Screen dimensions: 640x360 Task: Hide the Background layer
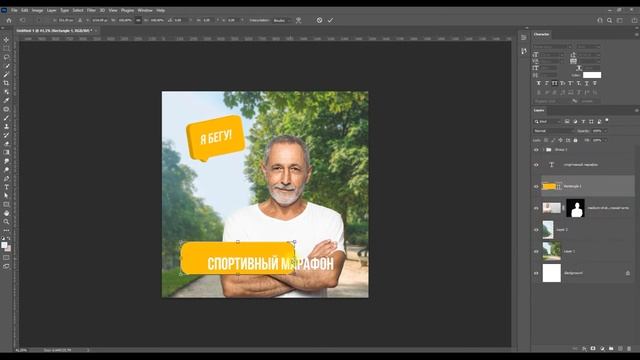(x=536, y=273)
